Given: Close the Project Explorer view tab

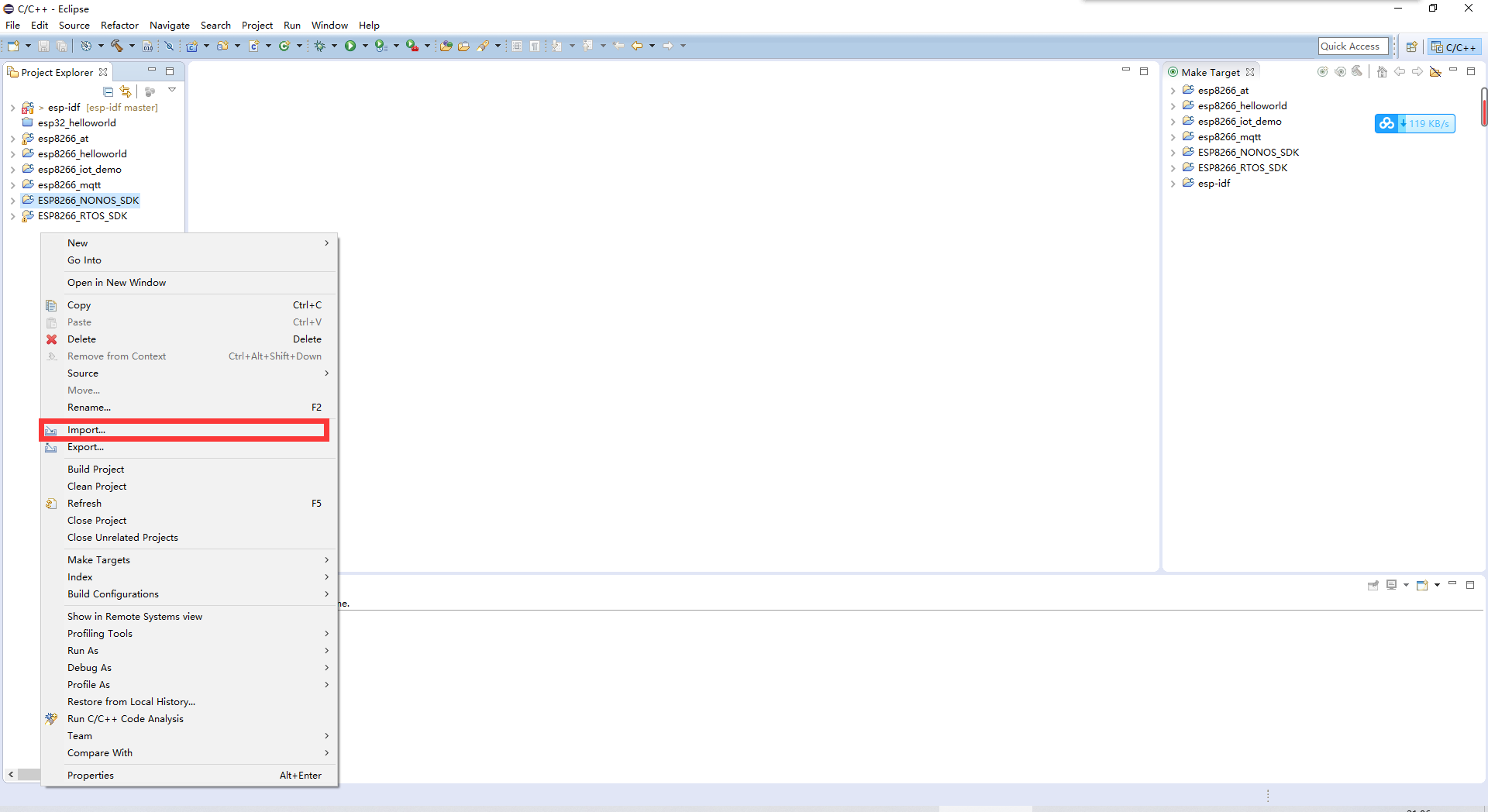Looking at the screenshot, I should (103, 72).
